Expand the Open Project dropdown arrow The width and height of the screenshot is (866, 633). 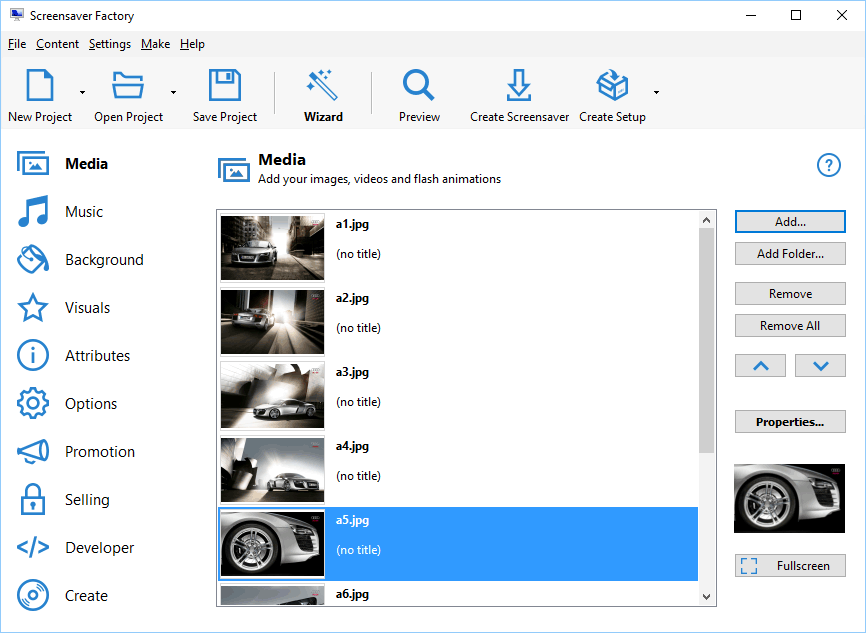173,93
